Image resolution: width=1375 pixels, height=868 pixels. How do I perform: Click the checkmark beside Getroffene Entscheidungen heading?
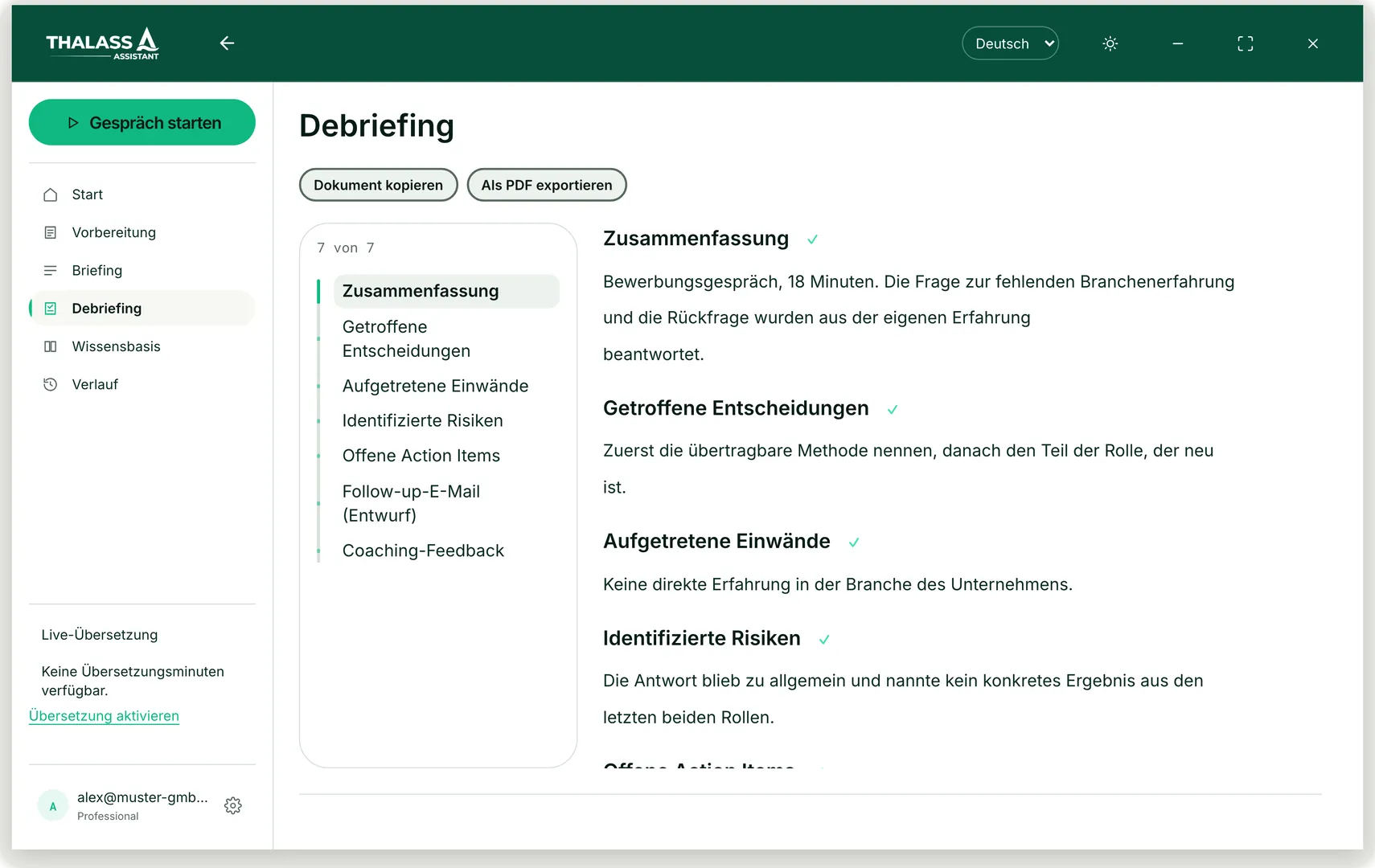click(x=893, y=409)
